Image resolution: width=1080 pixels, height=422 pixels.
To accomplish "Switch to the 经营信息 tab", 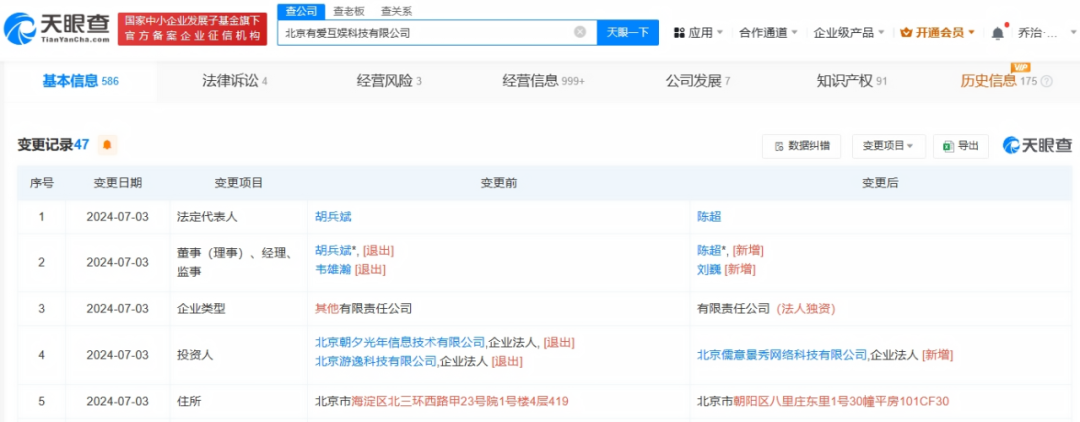I will coord(543,81).
